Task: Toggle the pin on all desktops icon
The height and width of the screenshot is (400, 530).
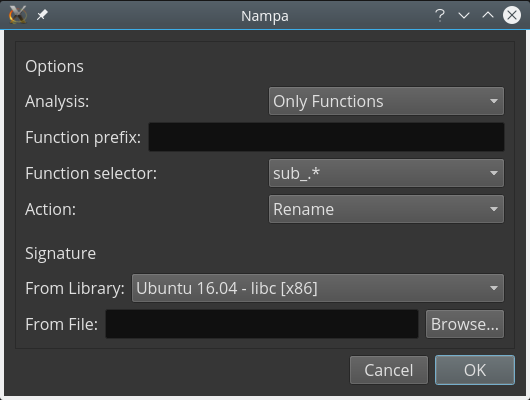Action: 42,15
